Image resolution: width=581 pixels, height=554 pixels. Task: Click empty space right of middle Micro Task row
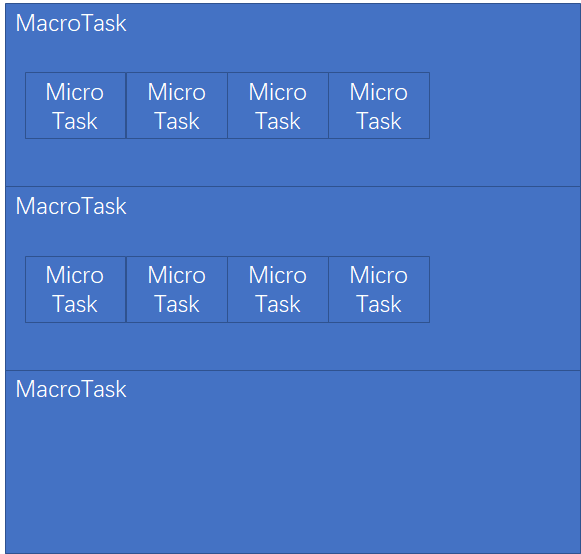505,289
